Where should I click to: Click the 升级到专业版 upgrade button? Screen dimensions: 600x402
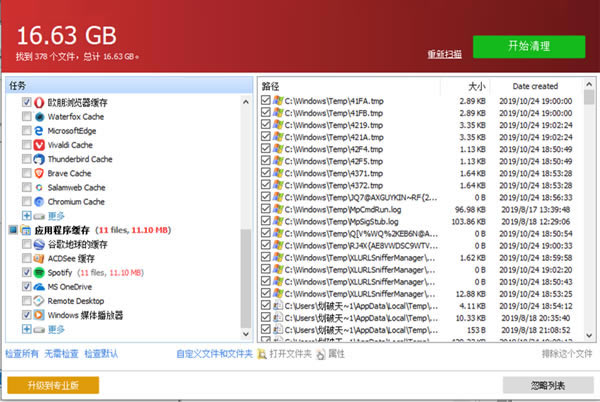(53, 385)
